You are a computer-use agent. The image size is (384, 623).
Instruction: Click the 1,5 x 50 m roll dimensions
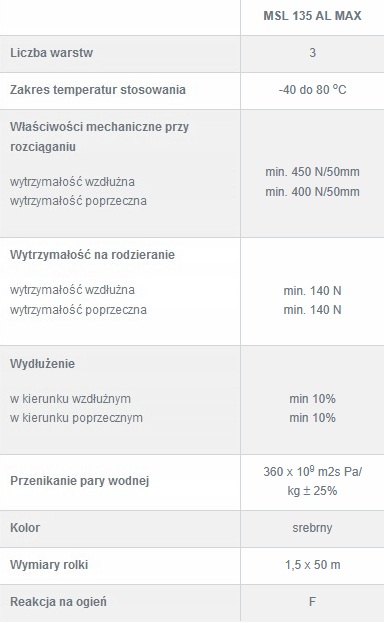point(312,565)
